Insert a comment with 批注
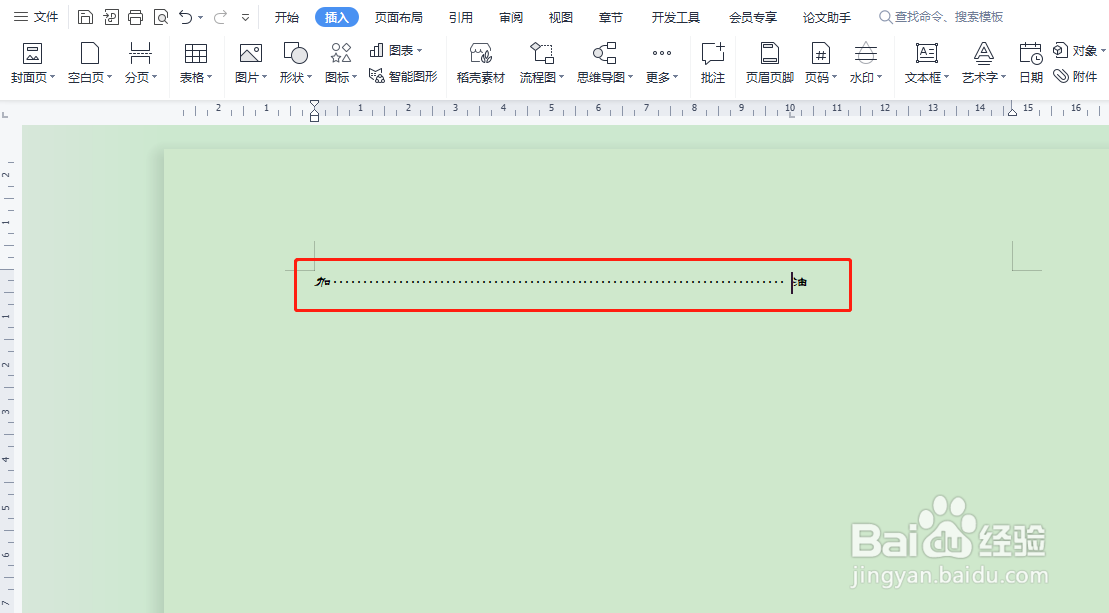Image resolution: width=1109 pixels, height=613 pixels. 713,63
